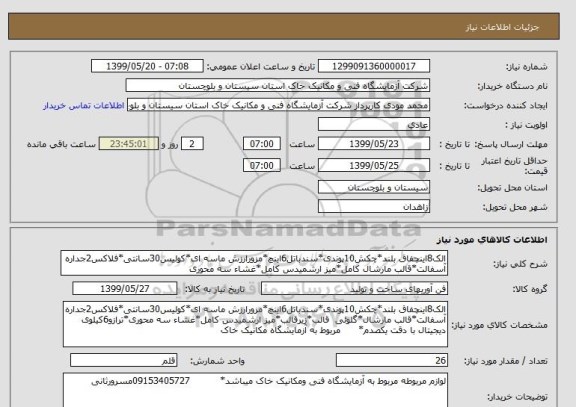This screenshot has width=576, height=407.
Task: Click the response deadline date 1399/05/23
Action: point(374,144)
